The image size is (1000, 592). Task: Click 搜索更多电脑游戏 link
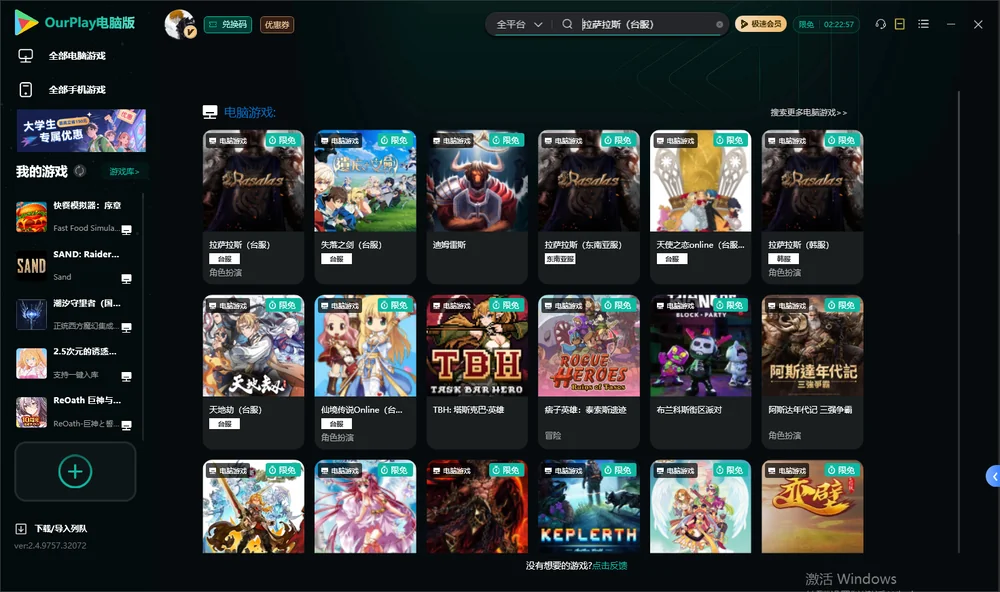tap(808, 112)
